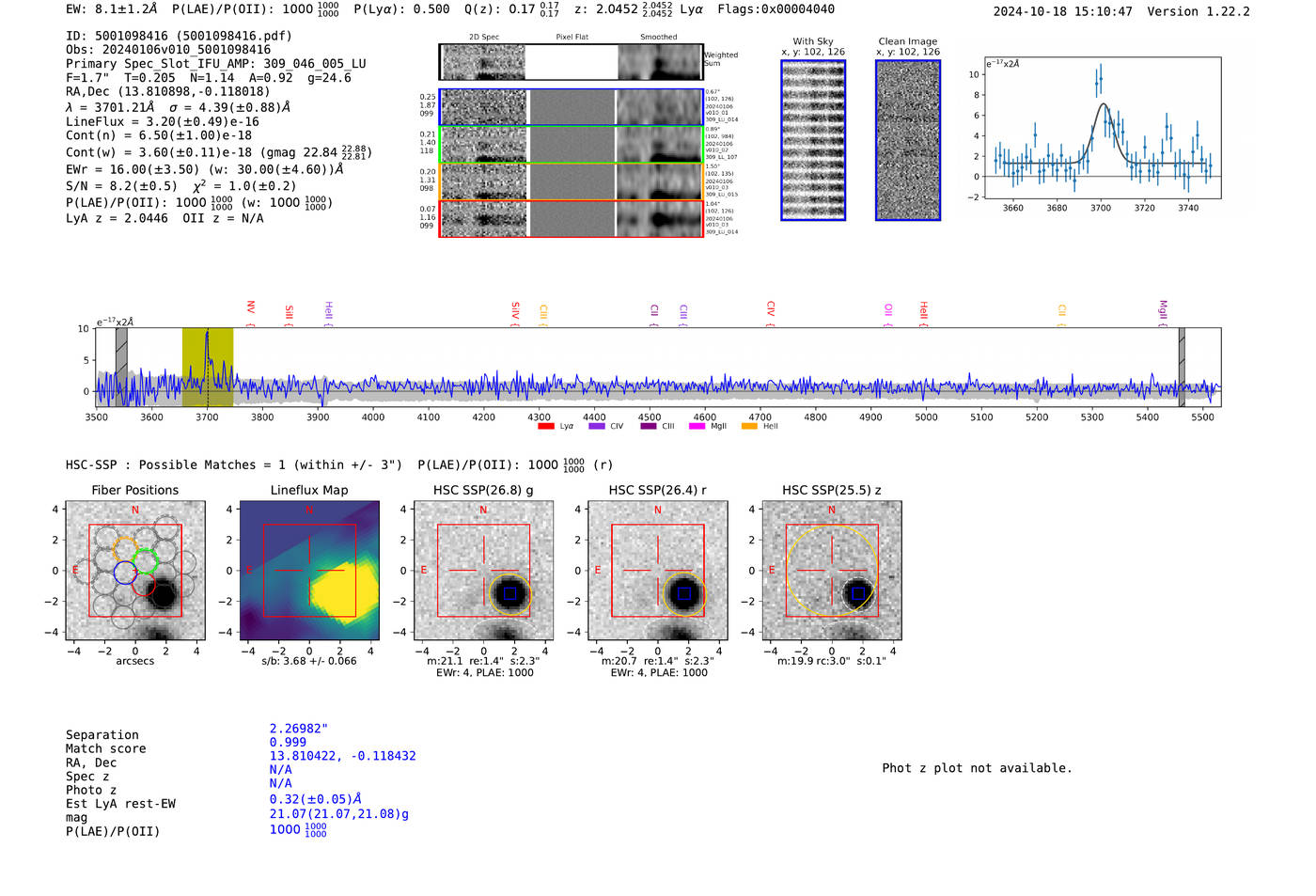Click the blue-bordered 2D fiber spectrum
The width and height of the screenshot is (1316, 896).
[572, 107]
